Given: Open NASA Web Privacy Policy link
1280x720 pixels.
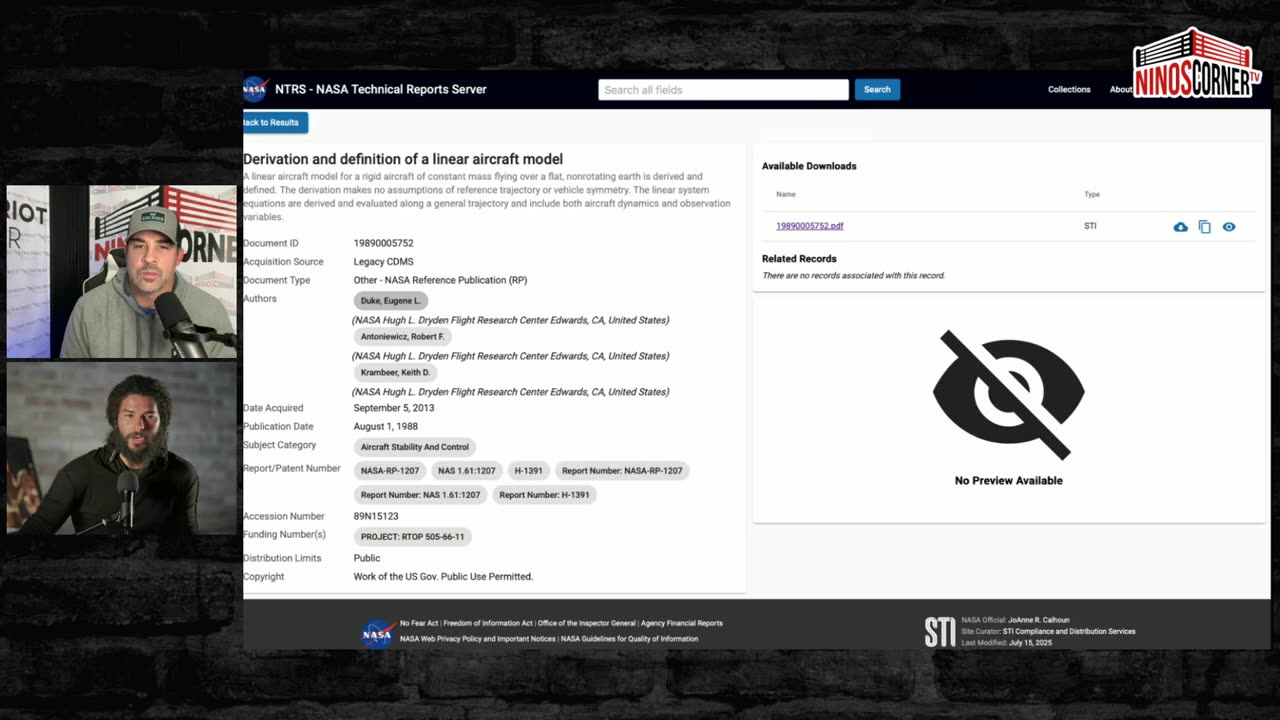Looking at the screenshot, I should (x=477, y=638).
